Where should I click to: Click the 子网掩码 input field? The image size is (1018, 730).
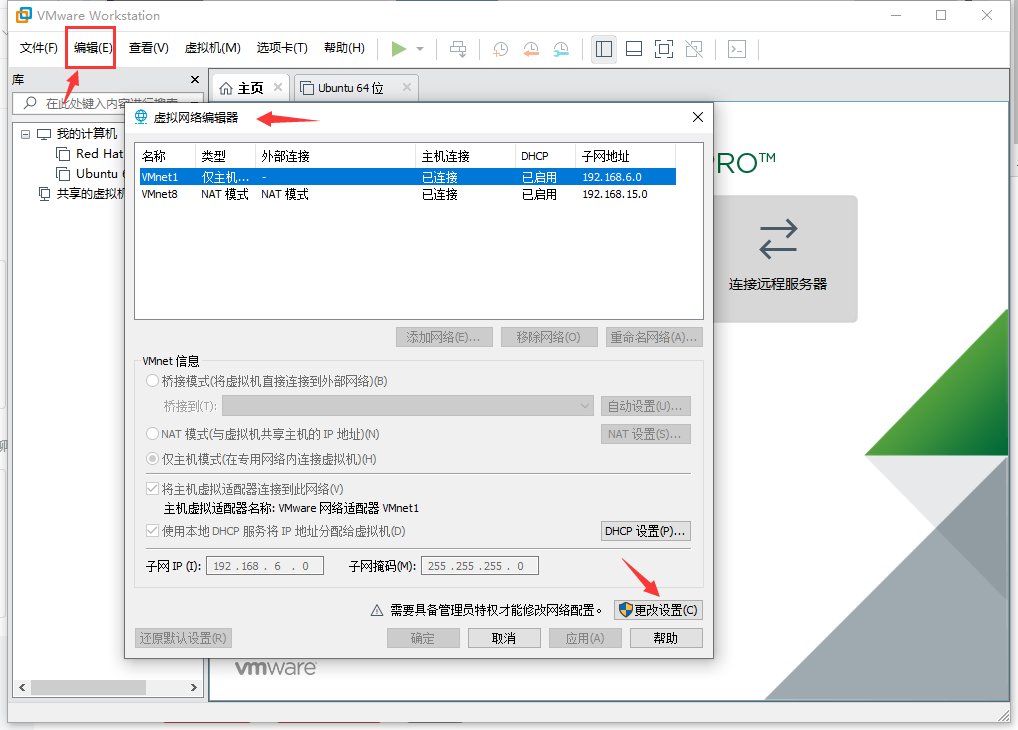pos(480,566)
